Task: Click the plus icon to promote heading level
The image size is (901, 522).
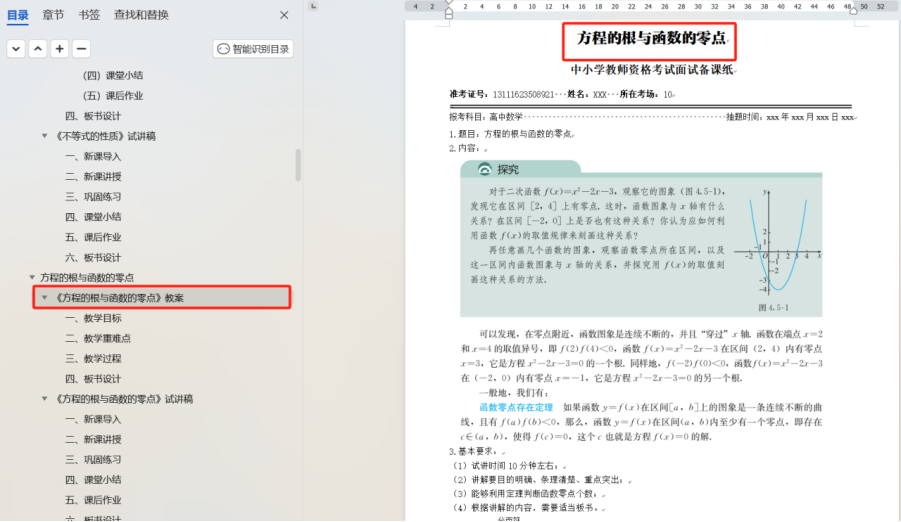Action: point(60,48)
